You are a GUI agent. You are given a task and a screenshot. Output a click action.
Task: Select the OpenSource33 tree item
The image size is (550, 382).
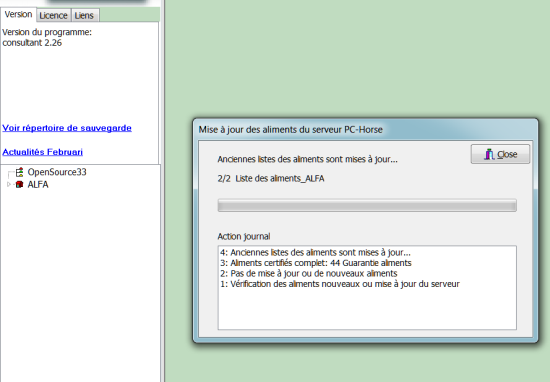click(57, 172)
